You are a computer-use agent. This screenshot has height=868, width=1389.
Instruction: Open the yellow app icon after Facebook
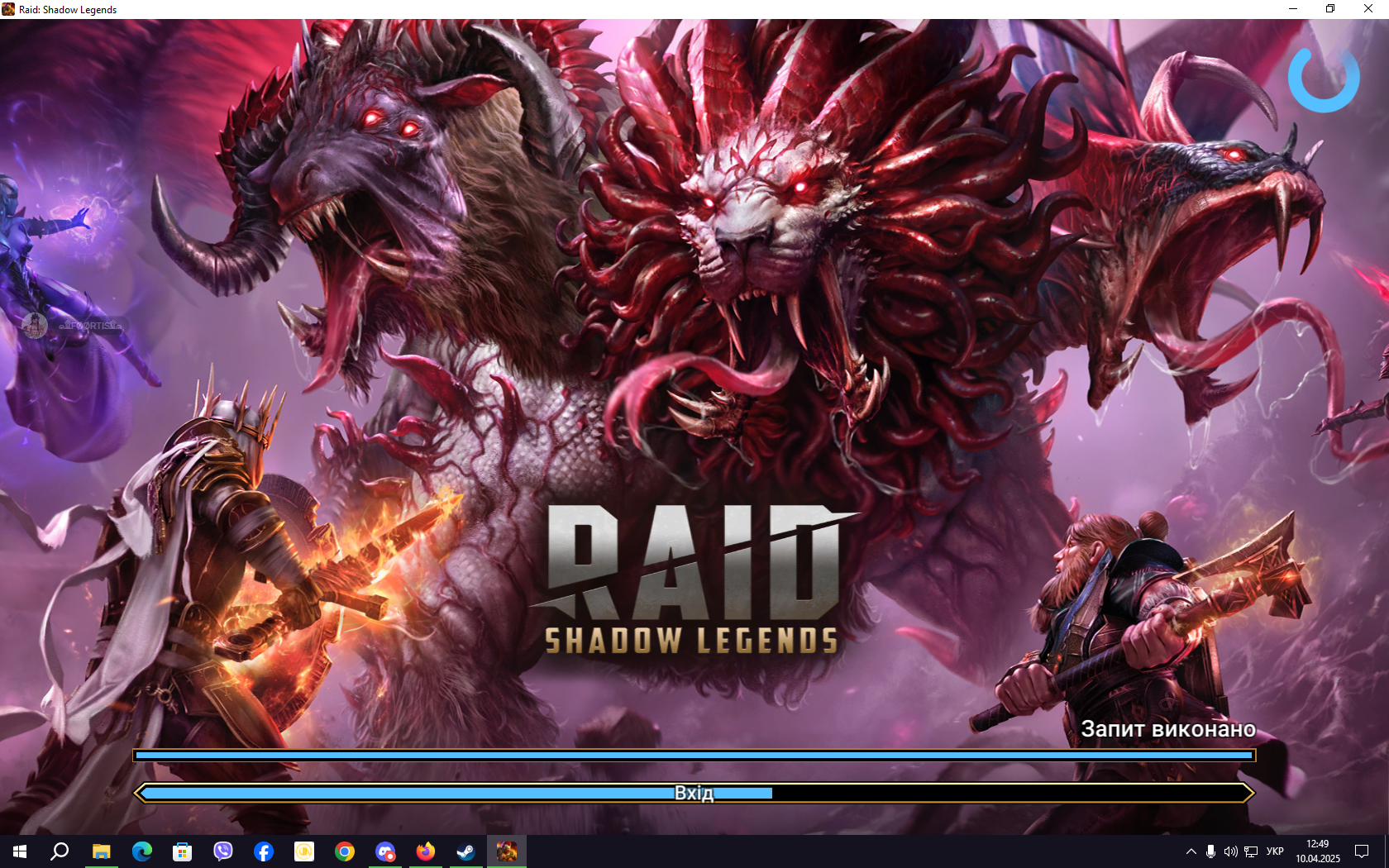(303, 851)
